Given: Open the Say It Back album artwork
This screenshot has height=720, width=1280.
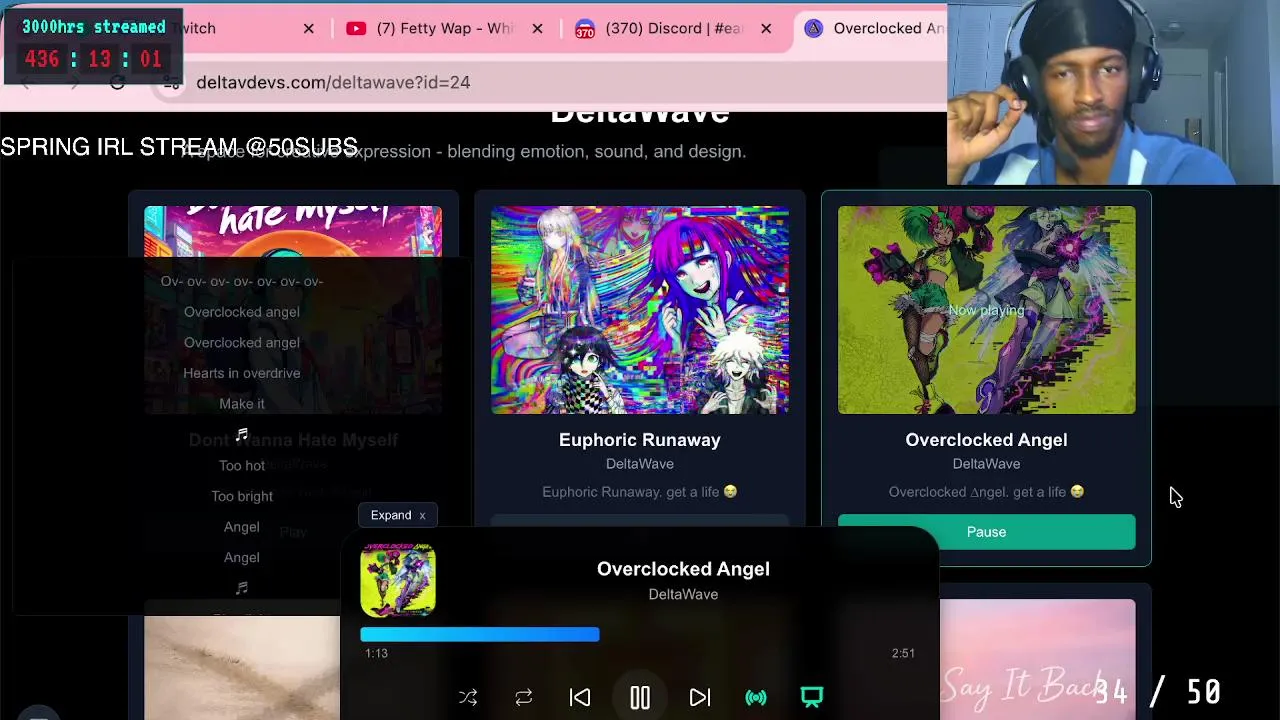Looking at the screenshot, I should [1037, 660].
